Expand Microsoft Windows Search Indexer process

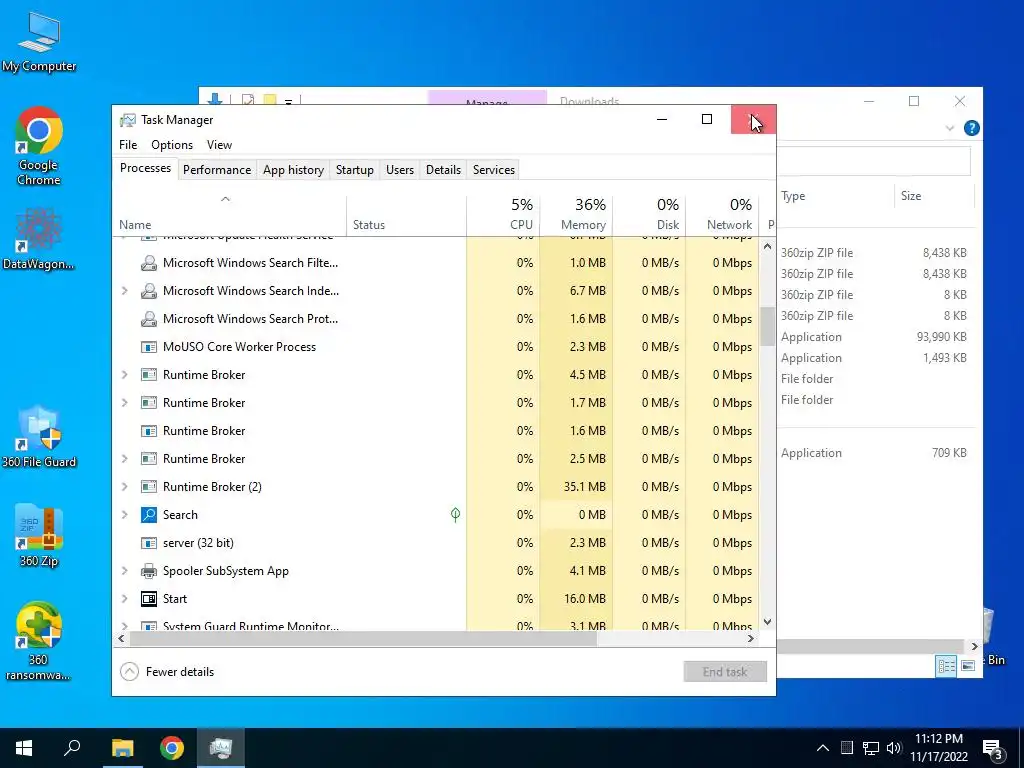(x=125, y=291)
